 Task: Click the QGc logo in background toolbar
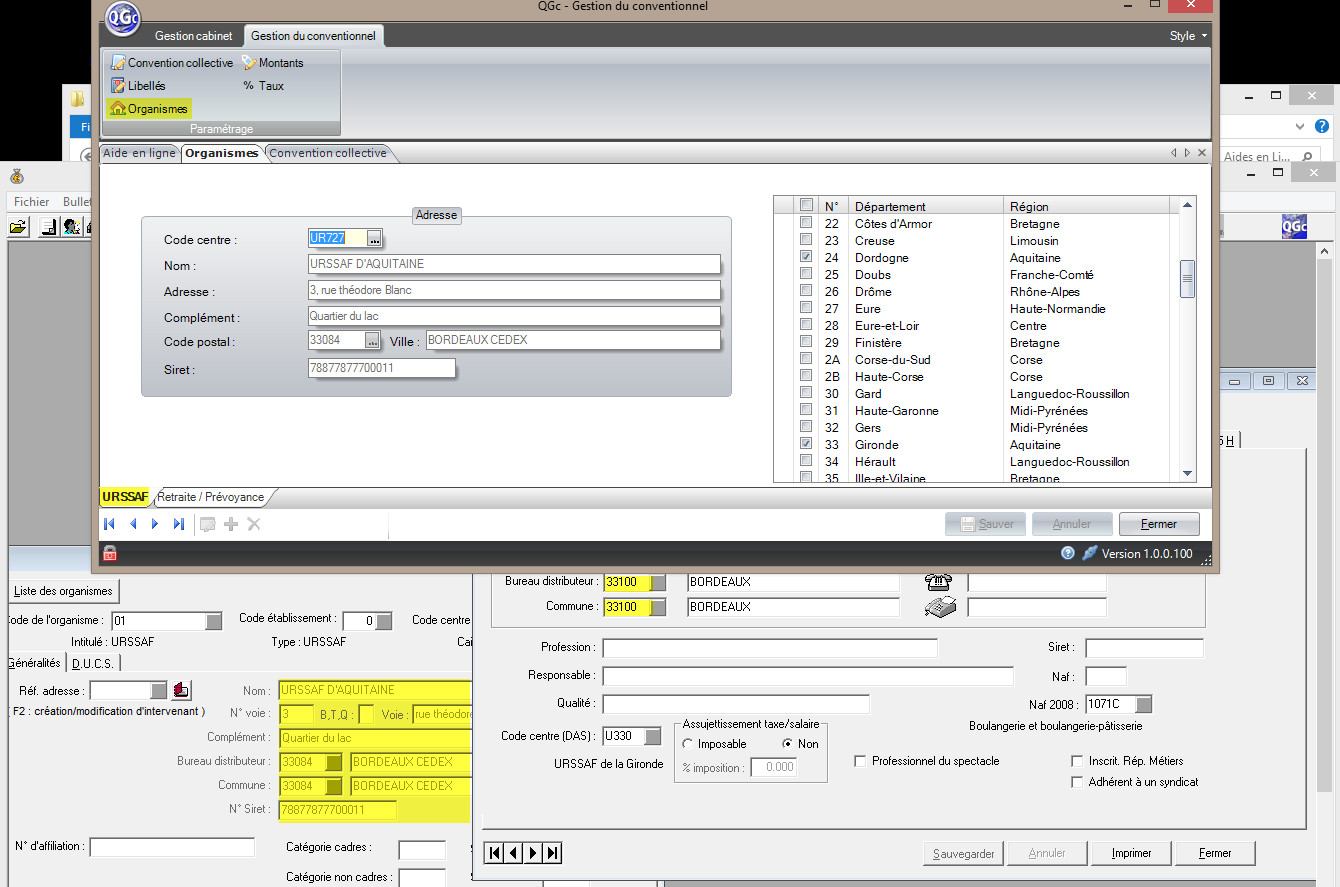1294,227
